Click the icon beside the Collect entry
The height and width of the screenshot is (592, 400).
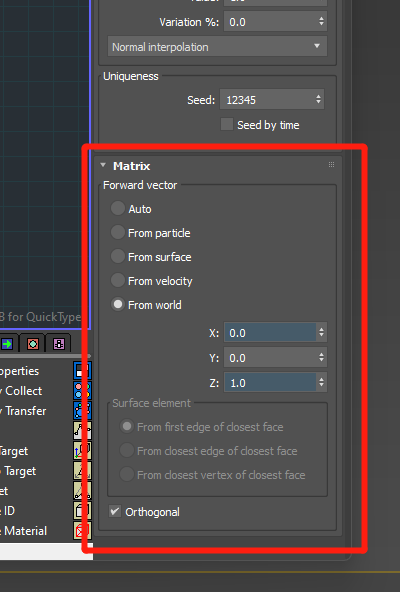(x=82, y=391)
